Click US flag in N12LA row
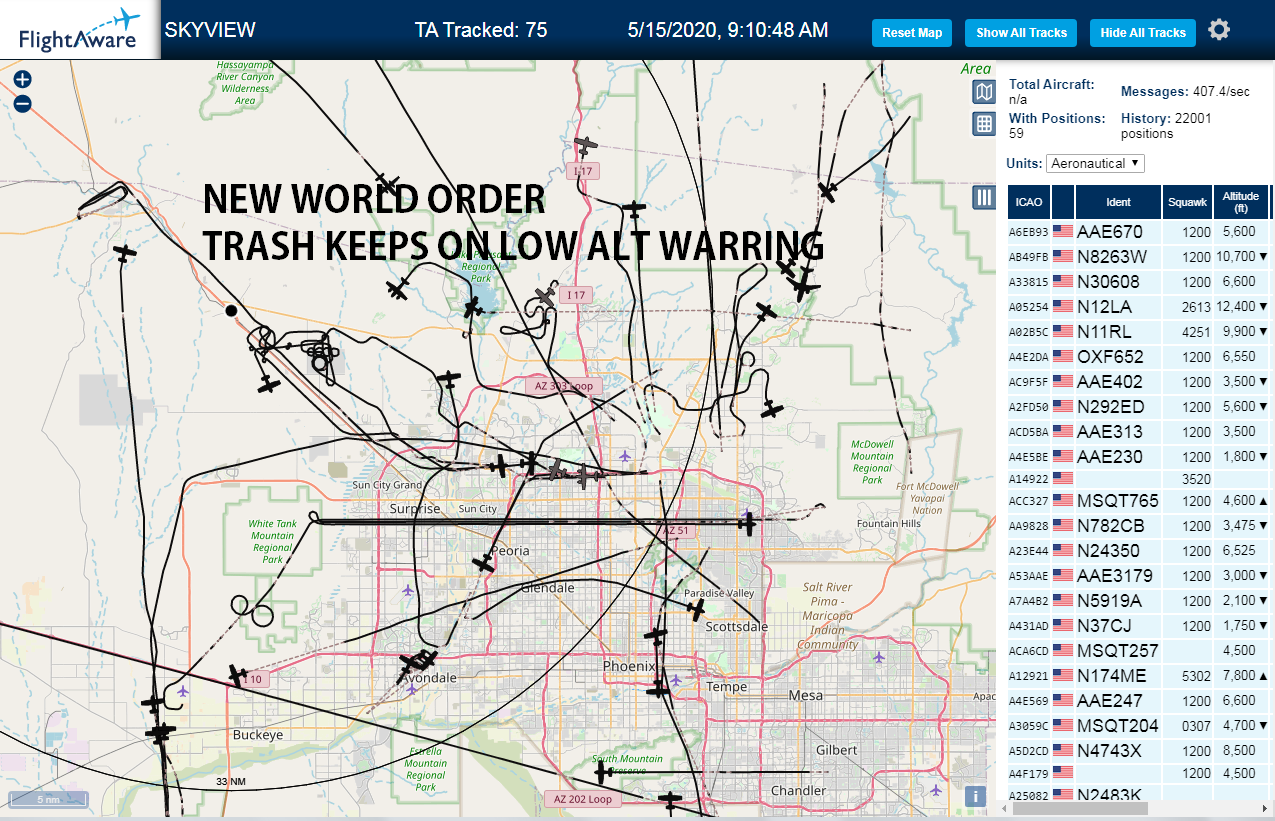This screenshot has height=821, width=1275. 1062,307
